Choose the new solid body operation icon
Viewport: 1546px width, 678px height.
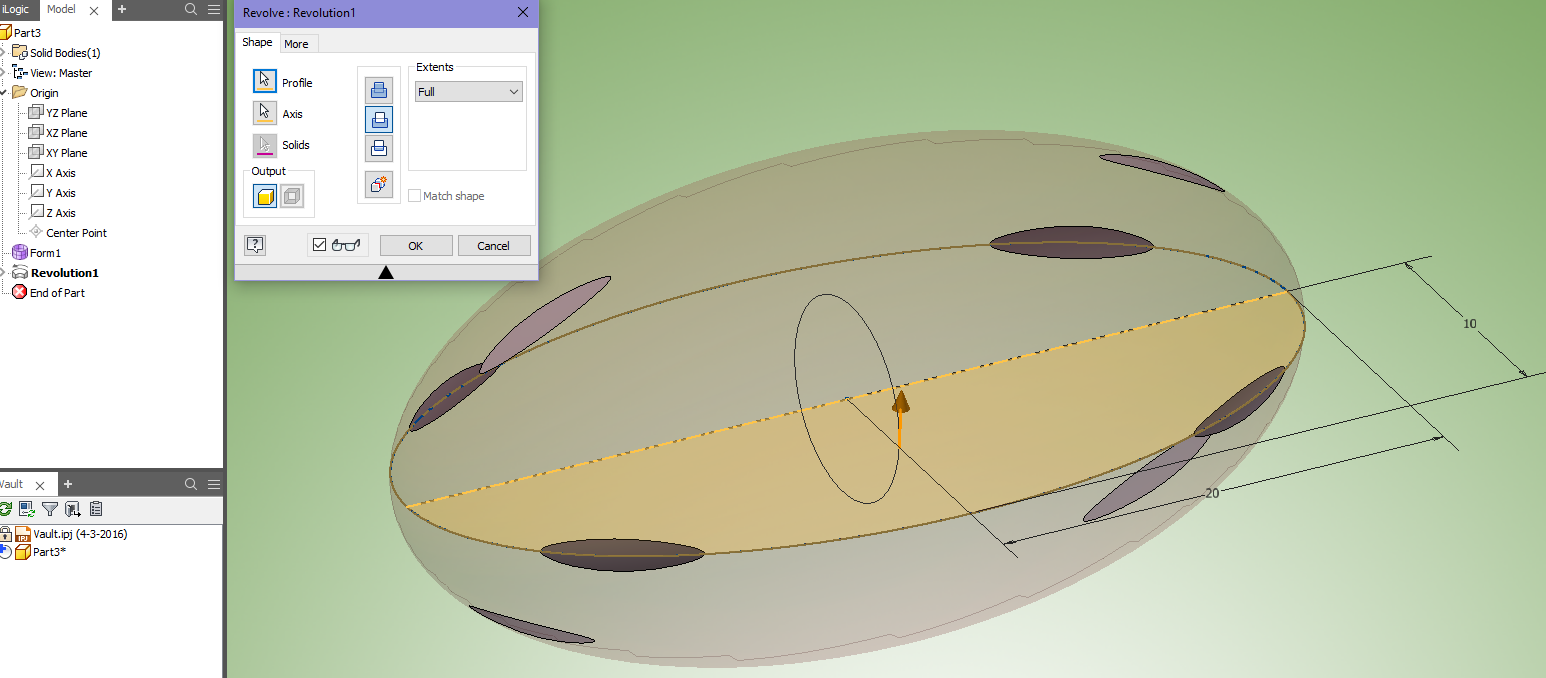pyautogui.click(x=379, y=184)
